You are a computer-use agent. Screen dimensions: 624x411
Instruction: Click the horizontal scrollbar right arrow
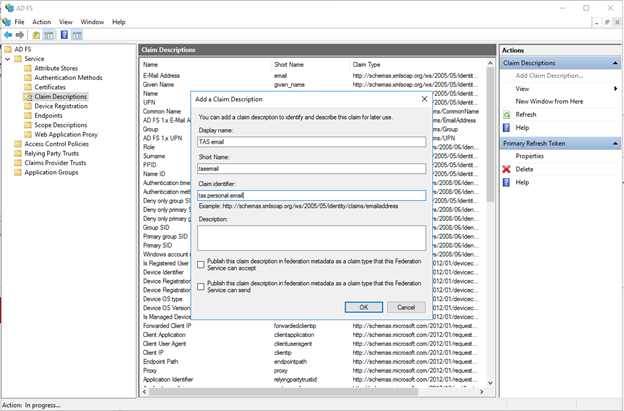482,392
